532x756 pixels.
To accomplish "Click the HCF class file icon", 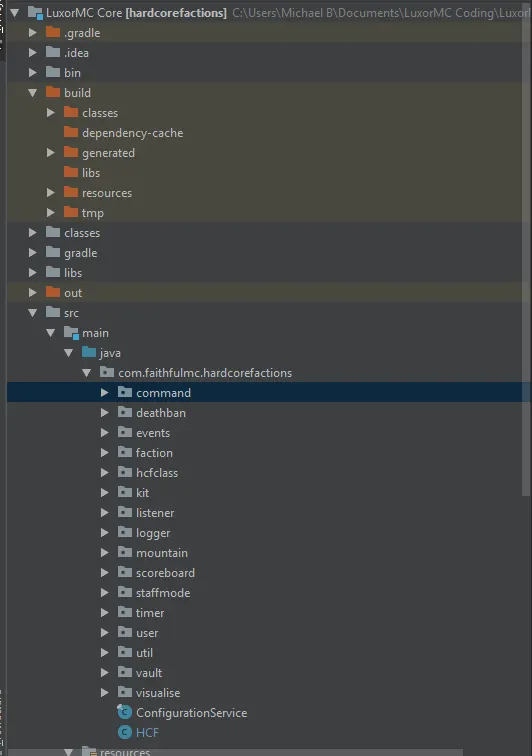I will click(x=124, y=732).
